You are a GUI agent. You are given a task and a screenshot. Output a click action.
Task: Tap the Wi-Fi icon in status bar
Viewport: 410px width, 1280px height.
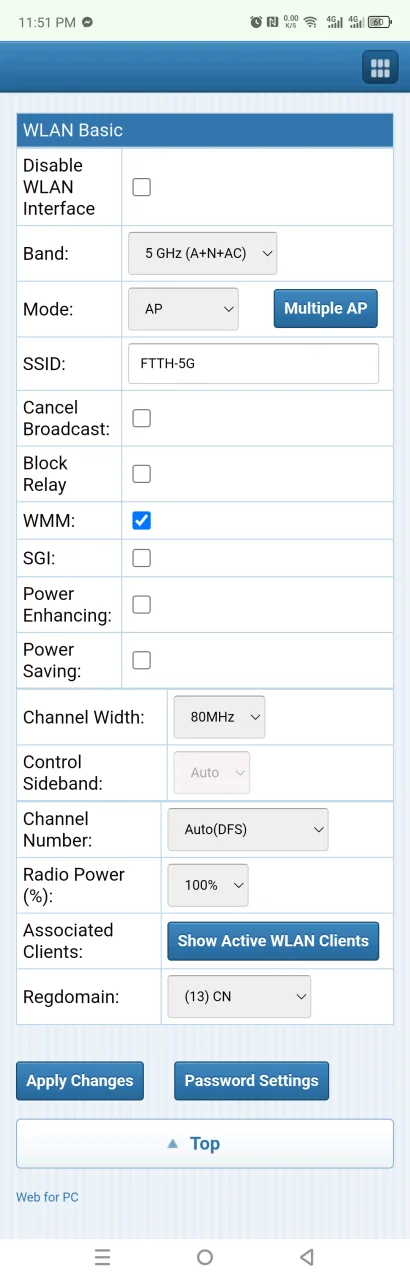pyautogui.click(x=311, y=21)
